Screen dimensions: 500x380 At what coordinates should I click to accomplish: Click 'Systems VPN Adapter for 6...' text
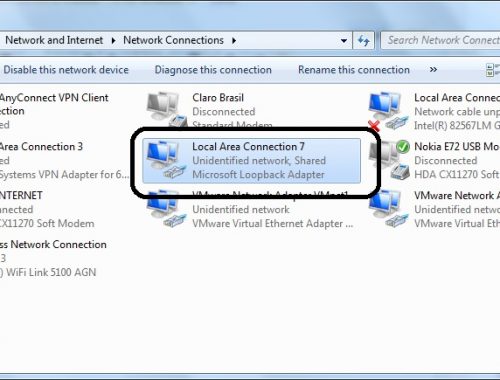coord(64,174)
